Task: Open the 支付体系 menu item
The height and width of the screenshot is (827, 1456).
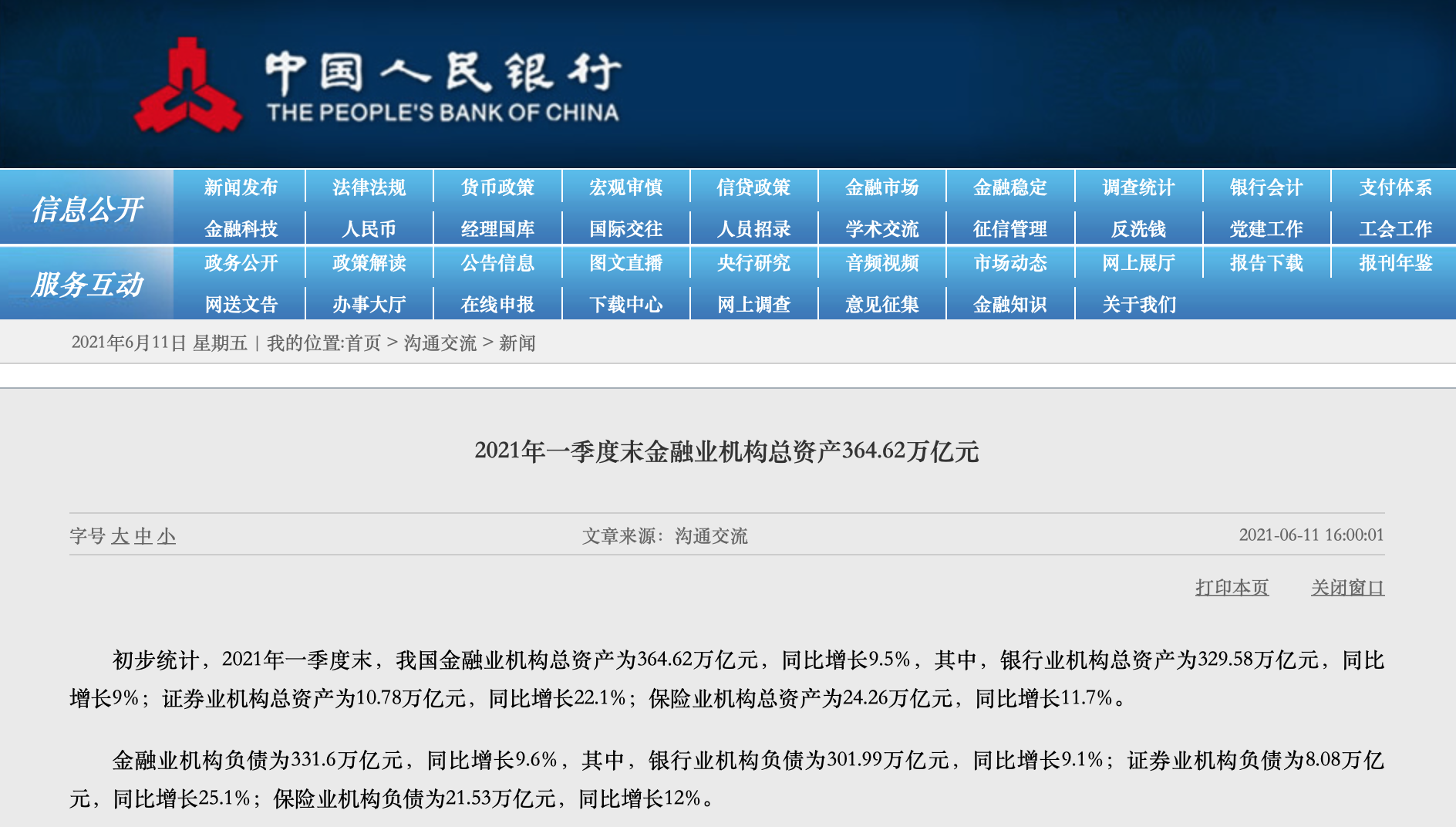Action: [1394, 187]
